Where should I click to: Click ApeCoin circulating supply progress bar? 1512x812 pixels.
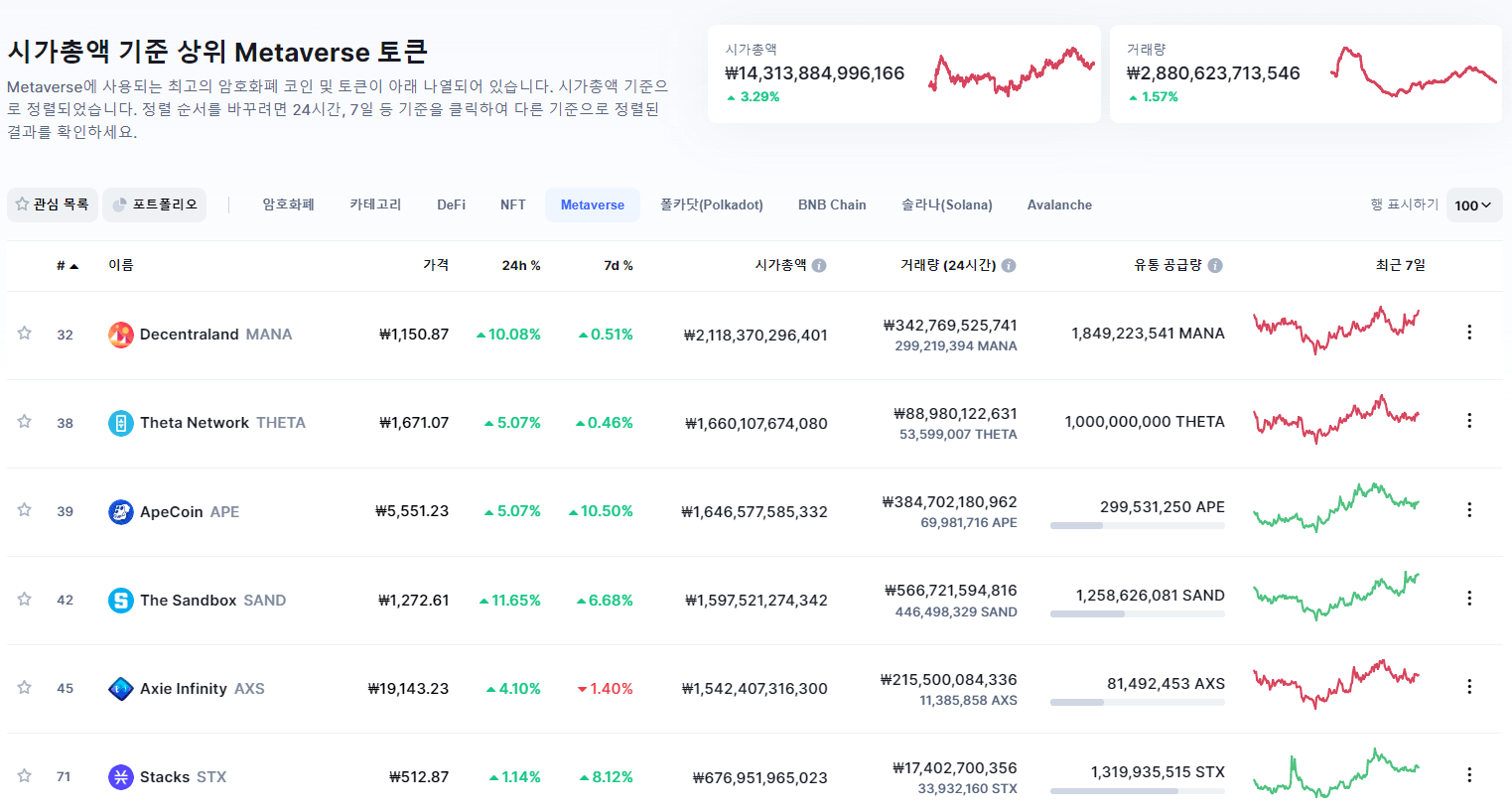pyautogui.click(x=1138, y=526)
